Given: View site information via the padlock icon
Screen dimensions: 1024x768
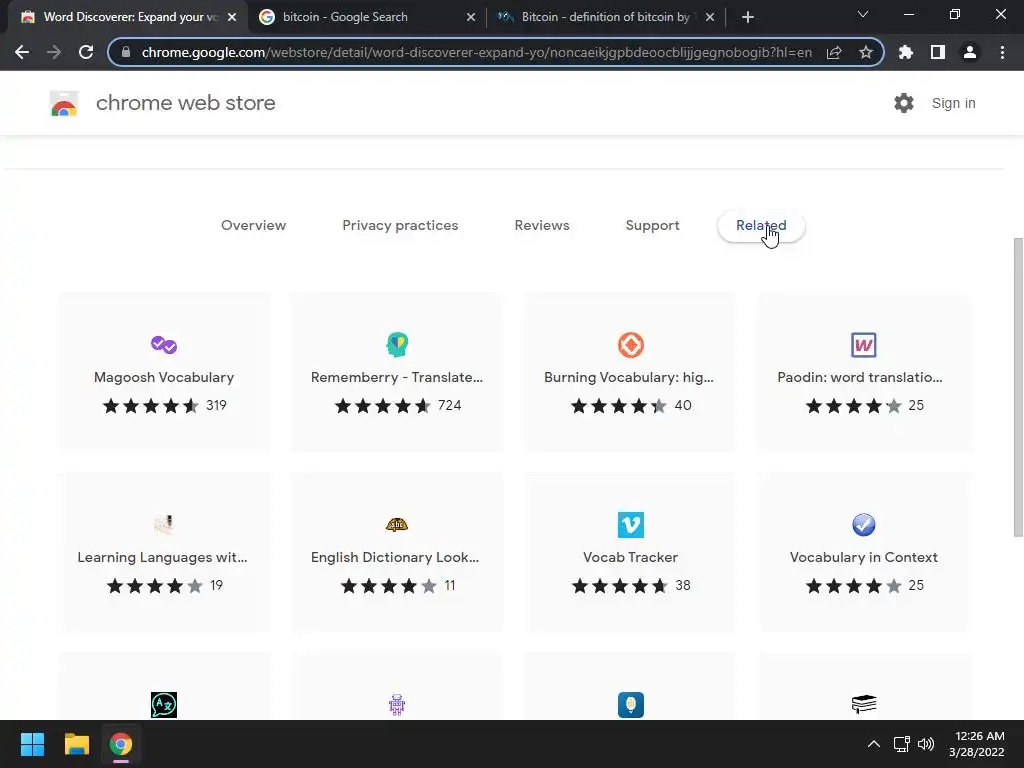Looking at the screenshot, I should (126, 52).
